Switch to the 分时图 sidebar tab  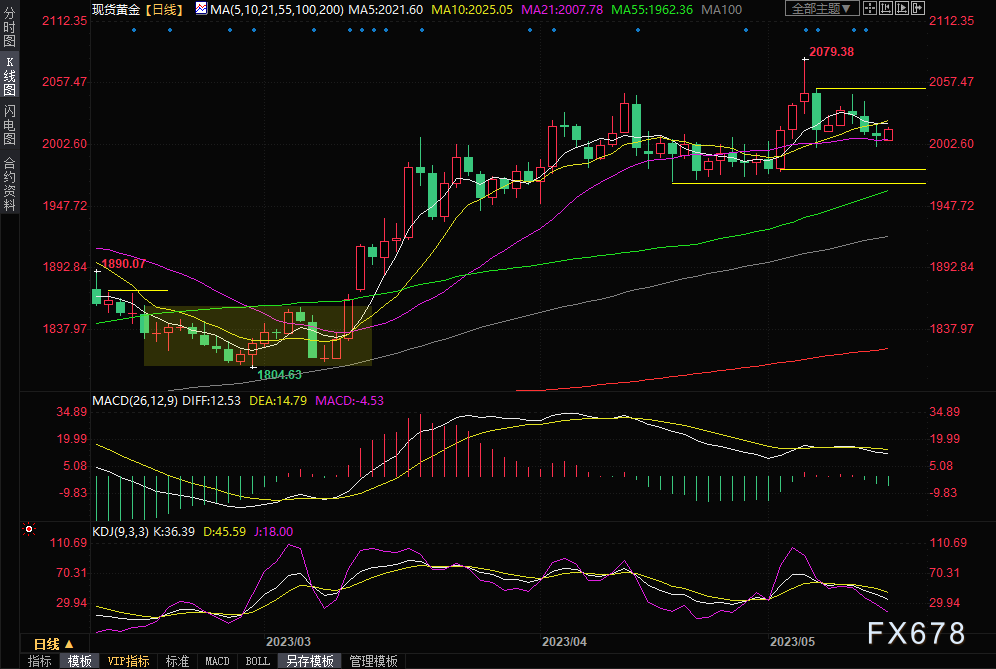(x=10, y=27)
